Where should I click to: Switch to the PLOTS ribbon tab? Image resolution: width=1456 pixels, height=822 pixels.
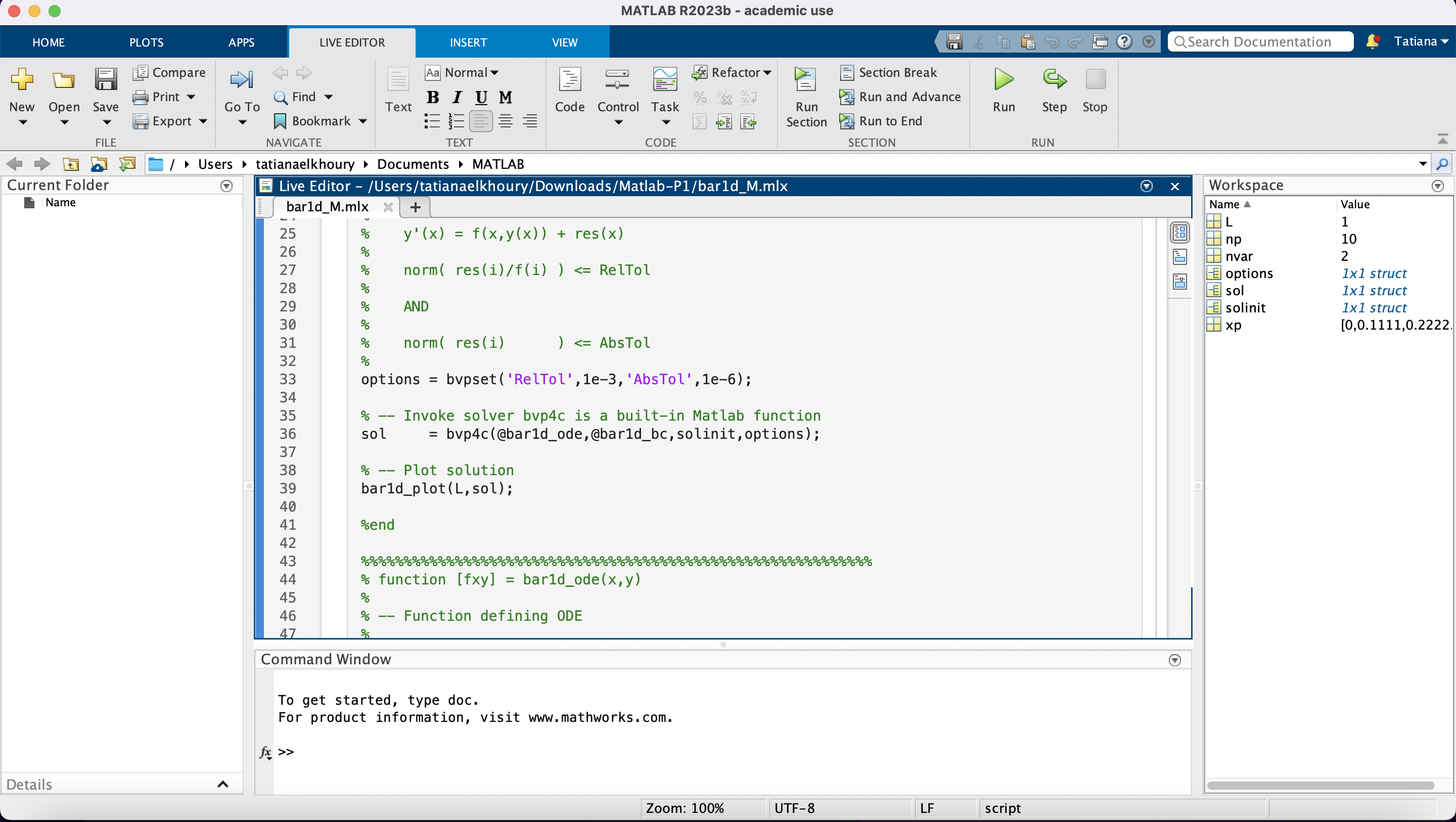[147, 42]
